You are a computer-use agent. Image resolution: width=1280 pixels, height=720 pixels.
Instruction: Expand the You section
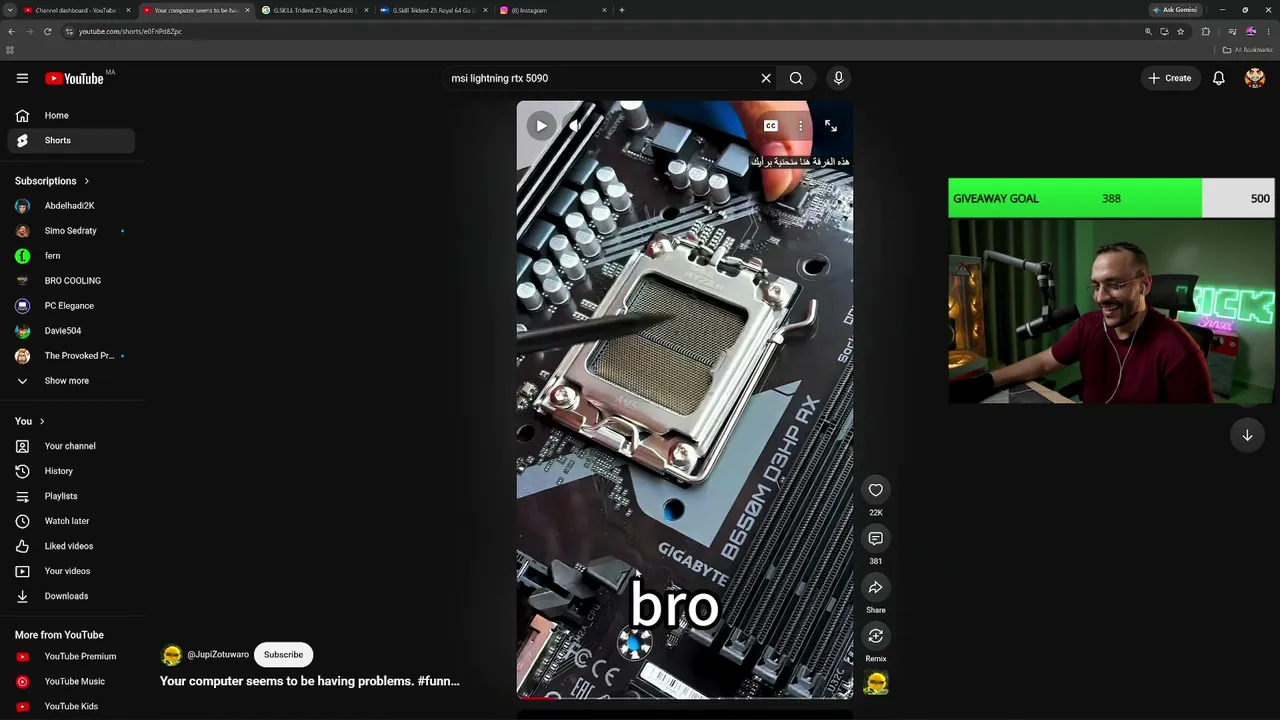30,421
